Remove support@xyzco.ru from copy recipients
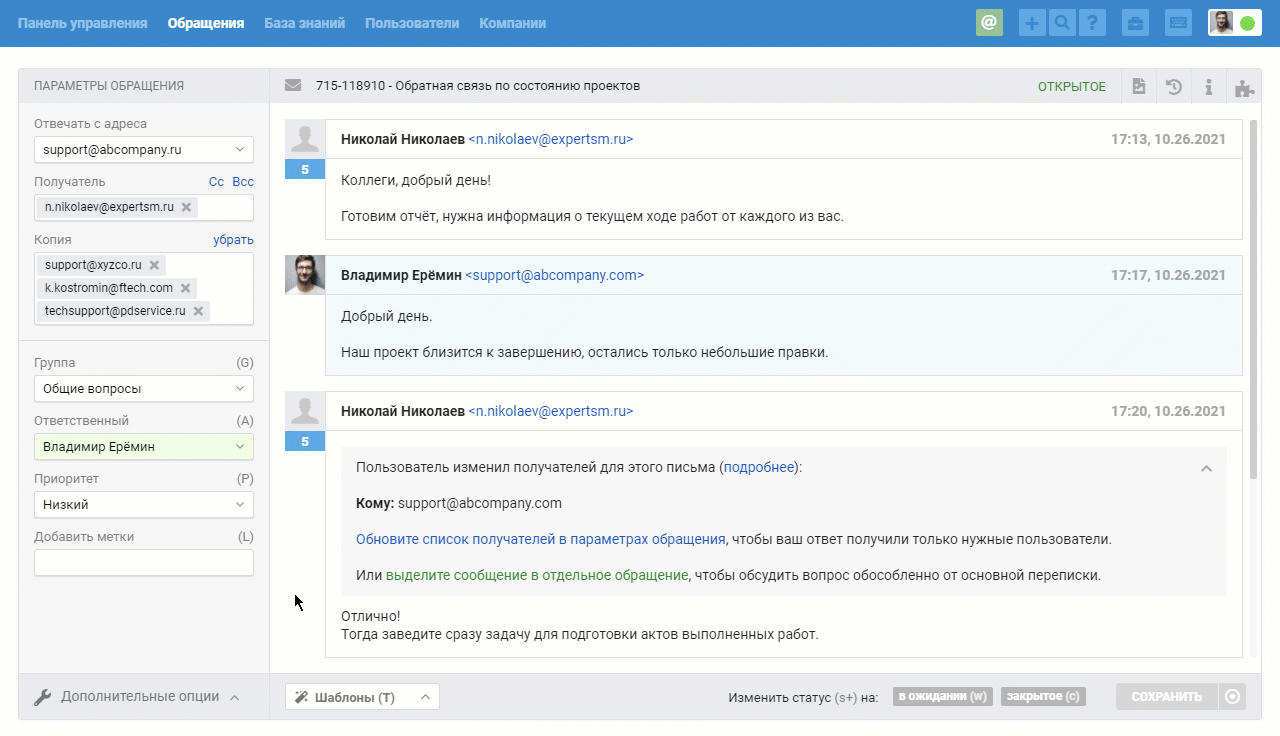This screenshot has height=736, width=1280. pyautogui.click(x=154, y=265)
